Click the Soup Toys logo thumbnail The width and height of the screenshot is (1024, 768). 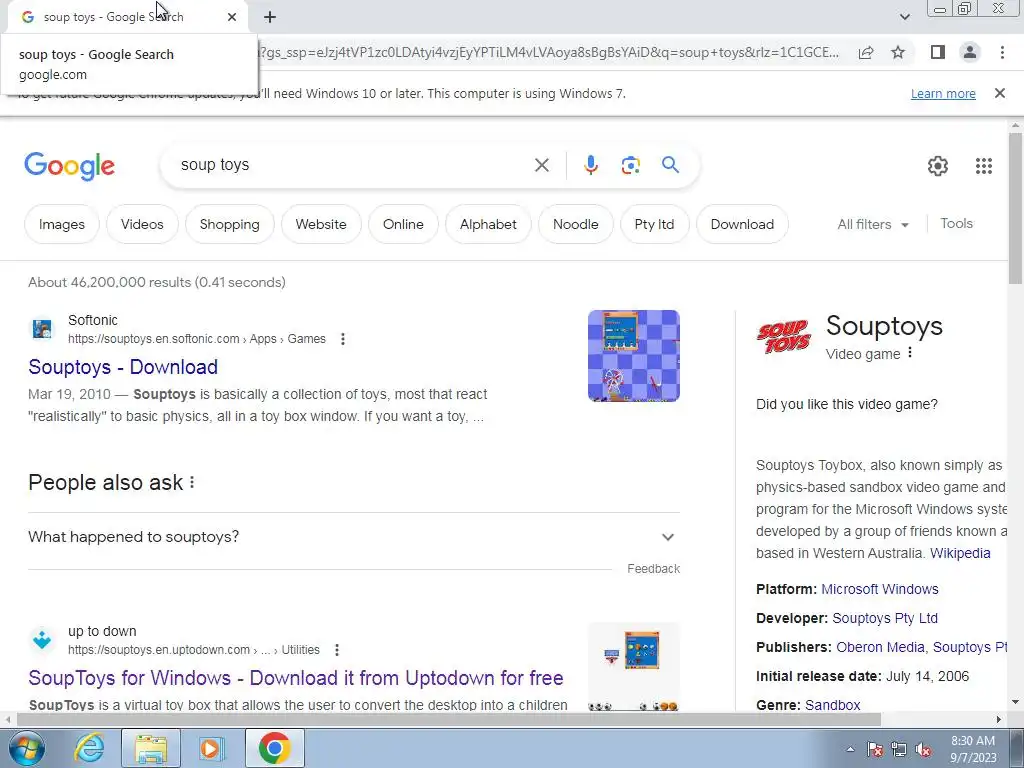pyautogui.click(x=784, y=336)
